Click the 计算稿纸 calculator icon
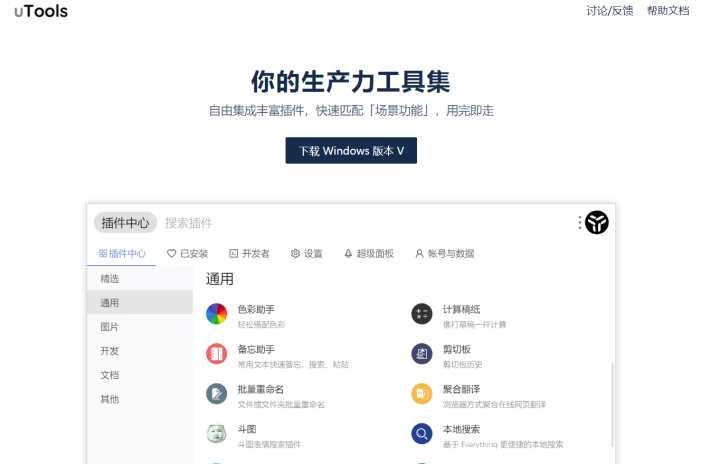 coord(422,314)
